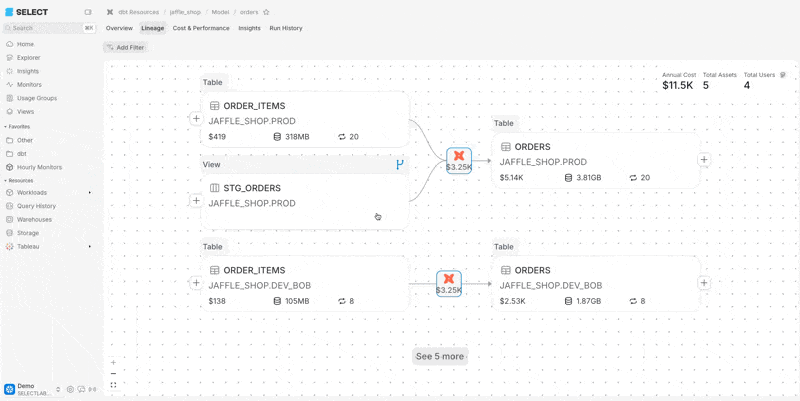Zoom out on the lineage canvas
Viewport: 800px width, 401px height.
pos(113,374)
